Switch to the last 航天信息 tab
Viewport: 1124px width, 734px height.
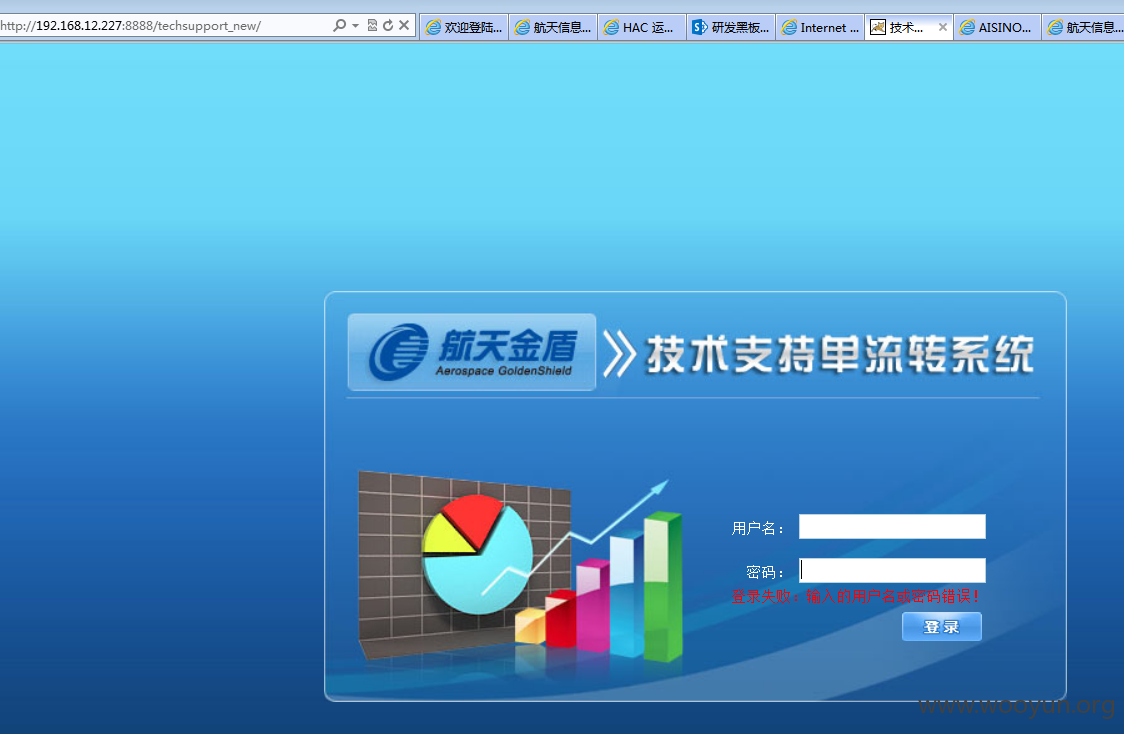click(1084, 28)
